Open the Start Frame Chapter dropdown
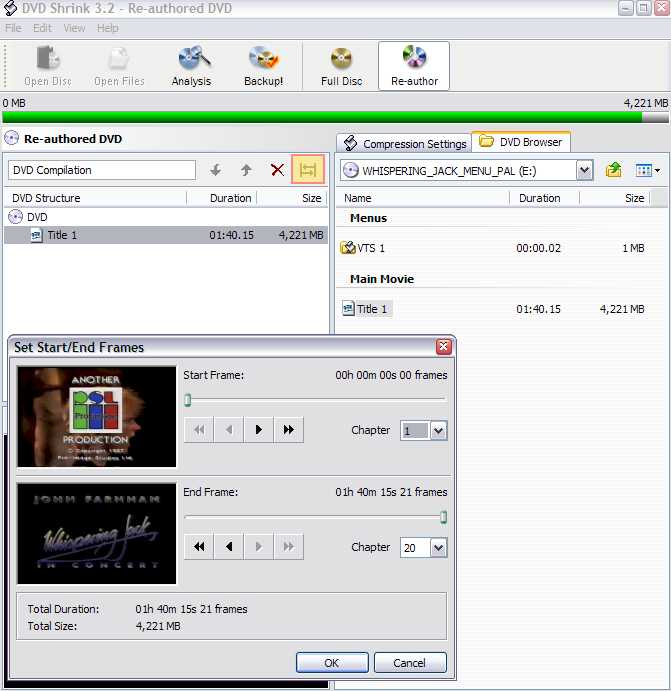The width and height of the screenshot is (671, 691). [438, 431]
